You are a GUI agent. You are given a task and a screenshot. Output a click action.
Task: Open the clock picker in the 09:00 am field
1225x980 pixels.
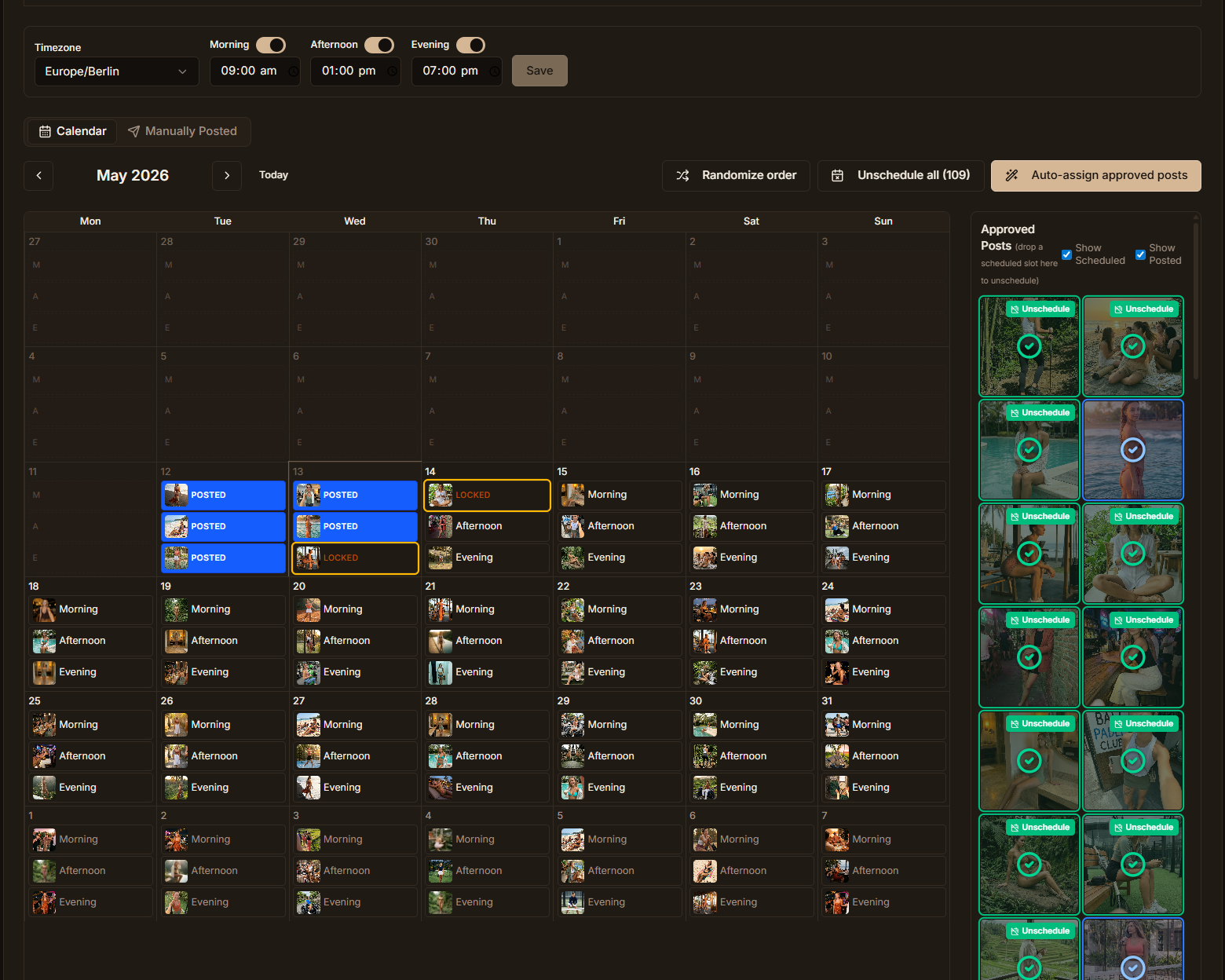click(x=293, y=71)
